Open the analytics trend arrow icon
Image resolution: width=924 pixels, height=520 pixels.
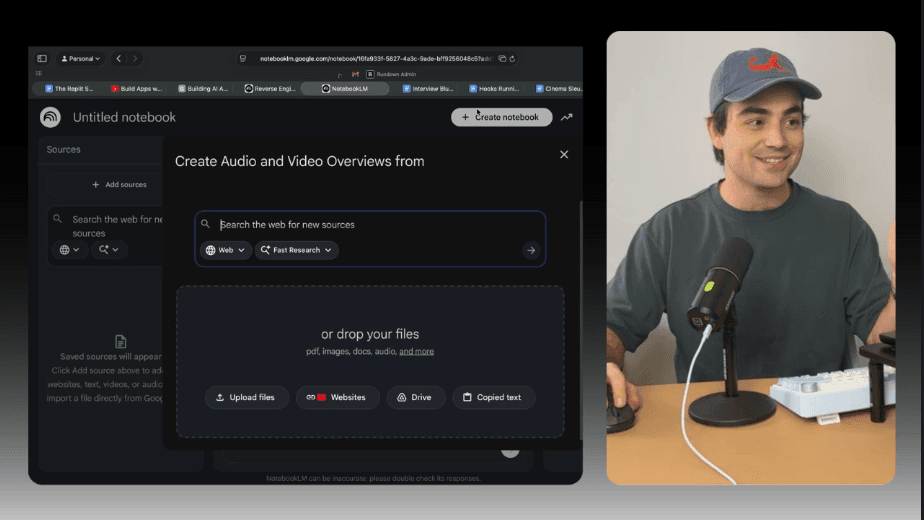(566, 117)
